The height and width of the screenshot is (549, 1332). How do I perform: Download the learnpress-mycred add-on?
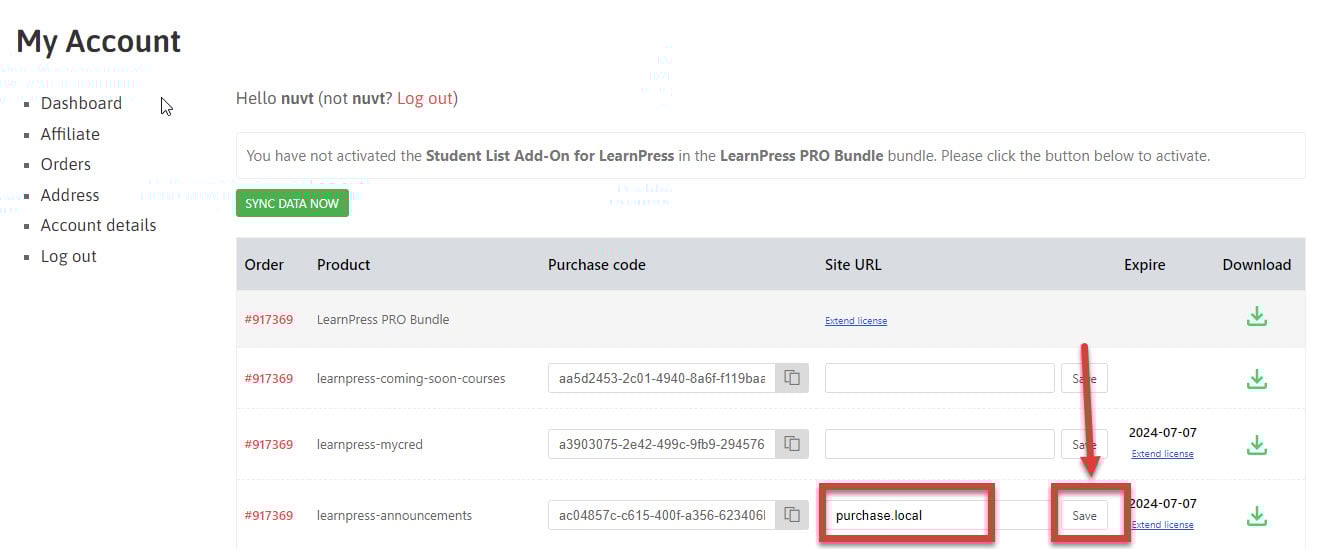[1257, 444]
